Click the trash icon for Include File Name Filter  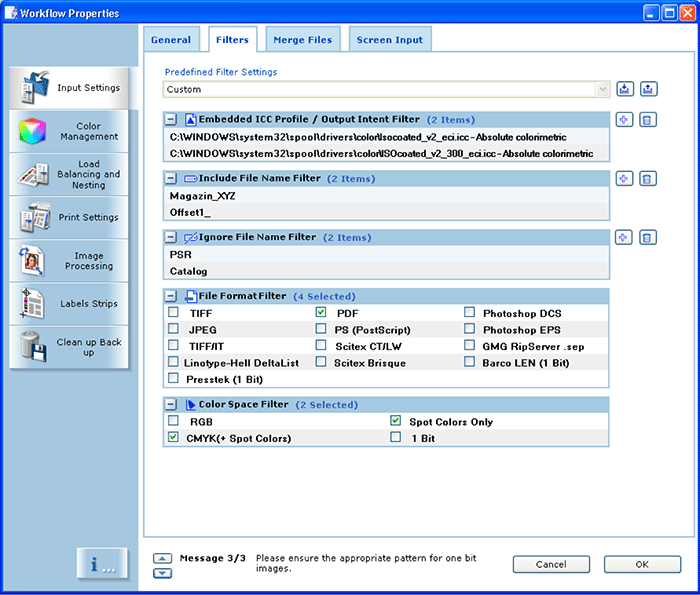(647, 179)
